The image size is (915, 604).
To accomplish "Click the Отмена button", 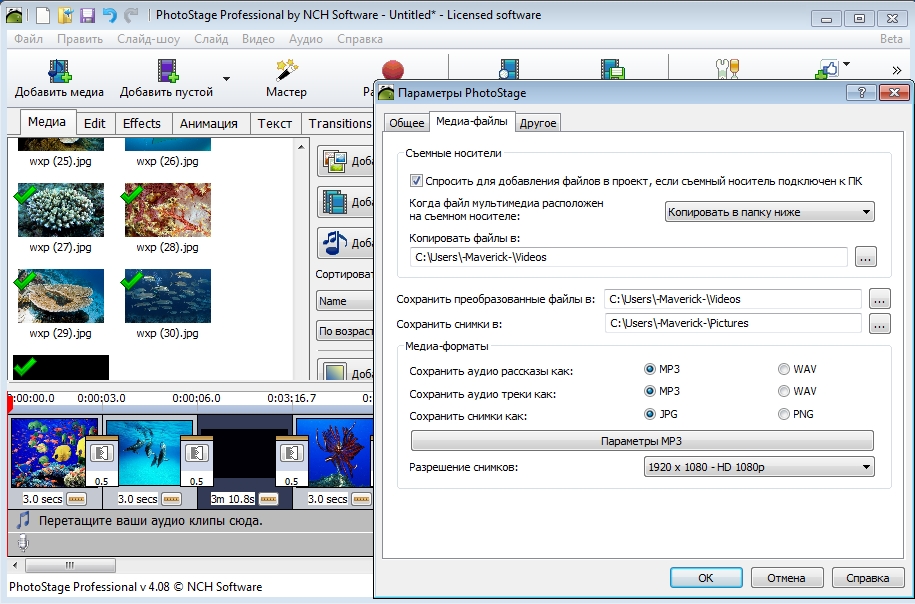I will [787, 578].
